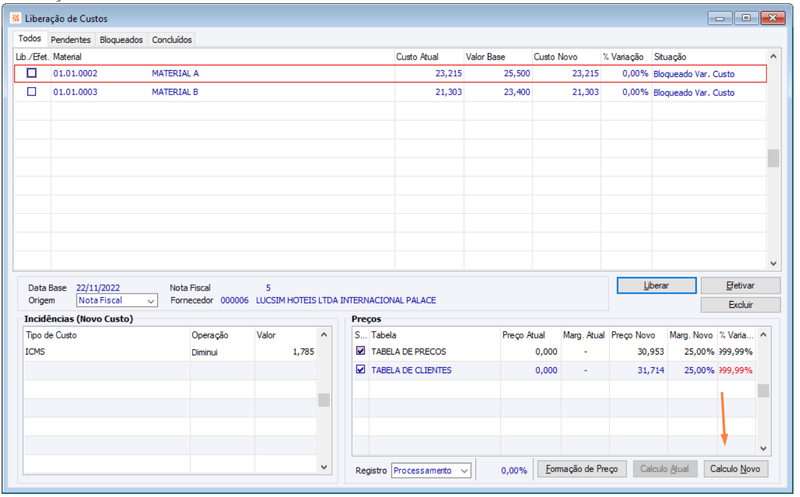The height and width of the screenshot is (497, 800).
Task: Click Situação of MATERIAL A row
Action: 694,74
